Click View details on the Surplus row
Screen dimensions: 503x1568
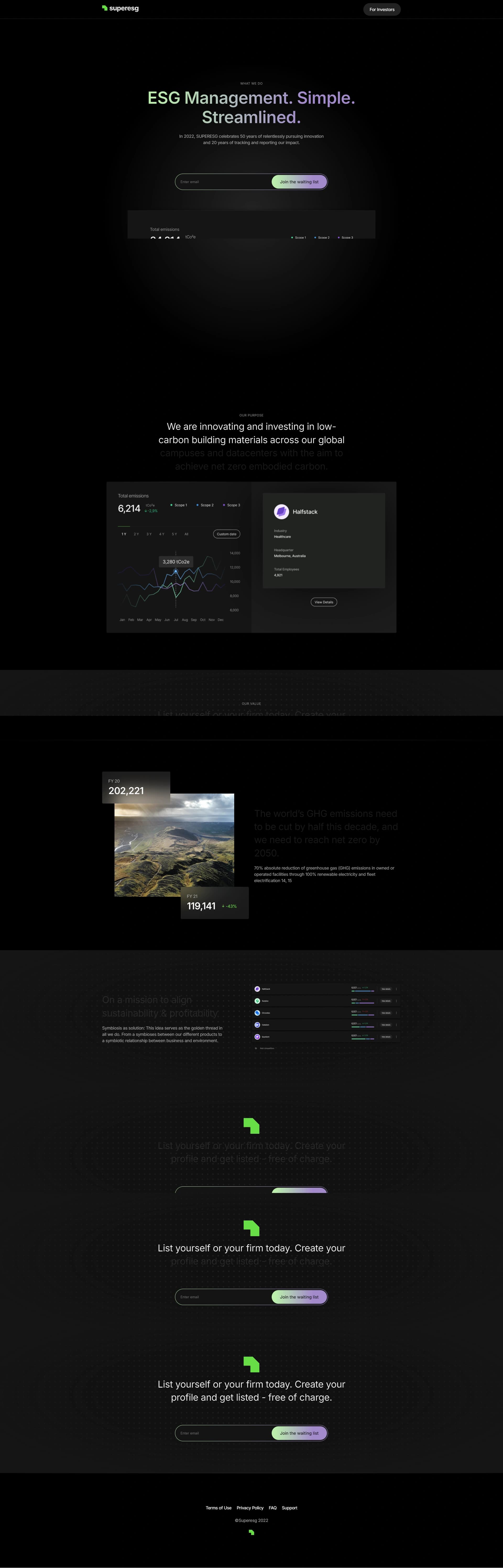[x=386, y=1001]
